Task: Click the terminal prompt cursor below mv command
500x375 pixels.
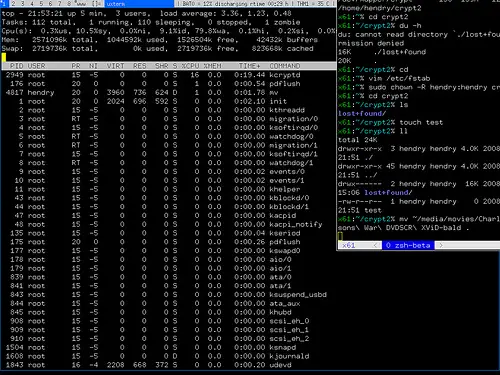Action: pos(340,236)
